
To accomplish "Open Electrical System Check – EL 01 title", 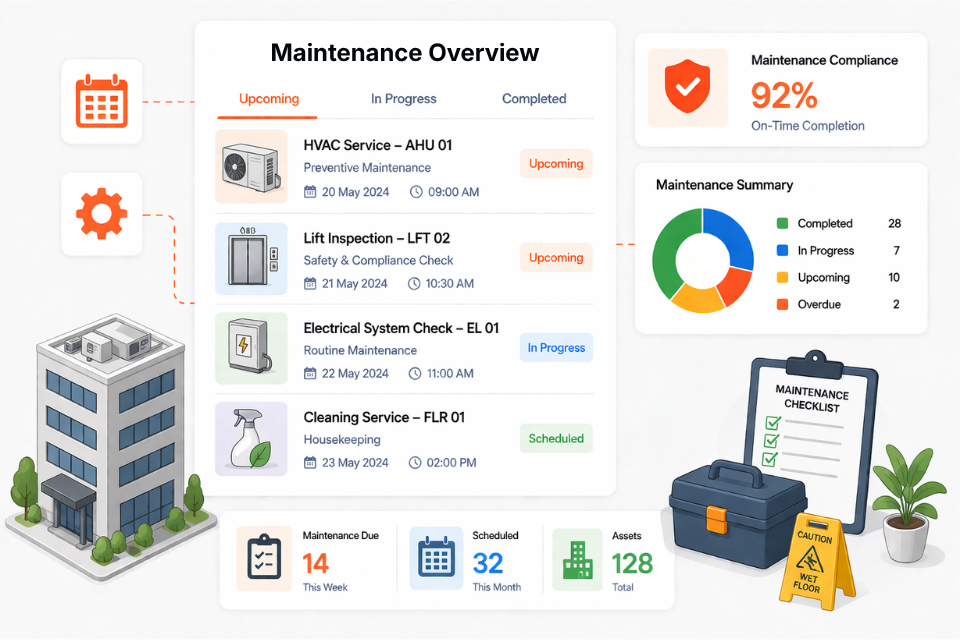I will pos(401,328).
